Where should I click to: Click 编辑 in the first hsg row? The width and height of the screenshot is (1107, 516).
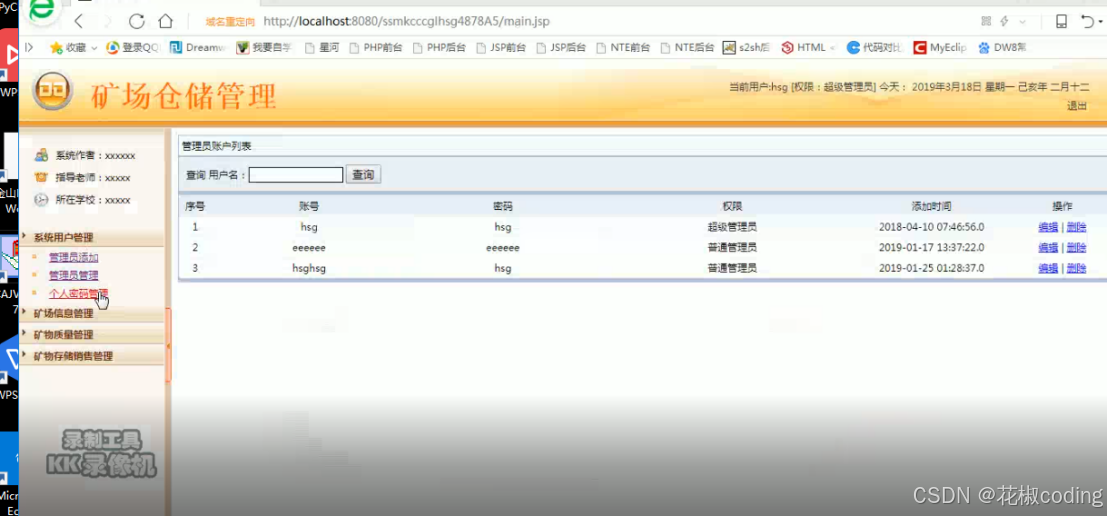point(1048,227)
